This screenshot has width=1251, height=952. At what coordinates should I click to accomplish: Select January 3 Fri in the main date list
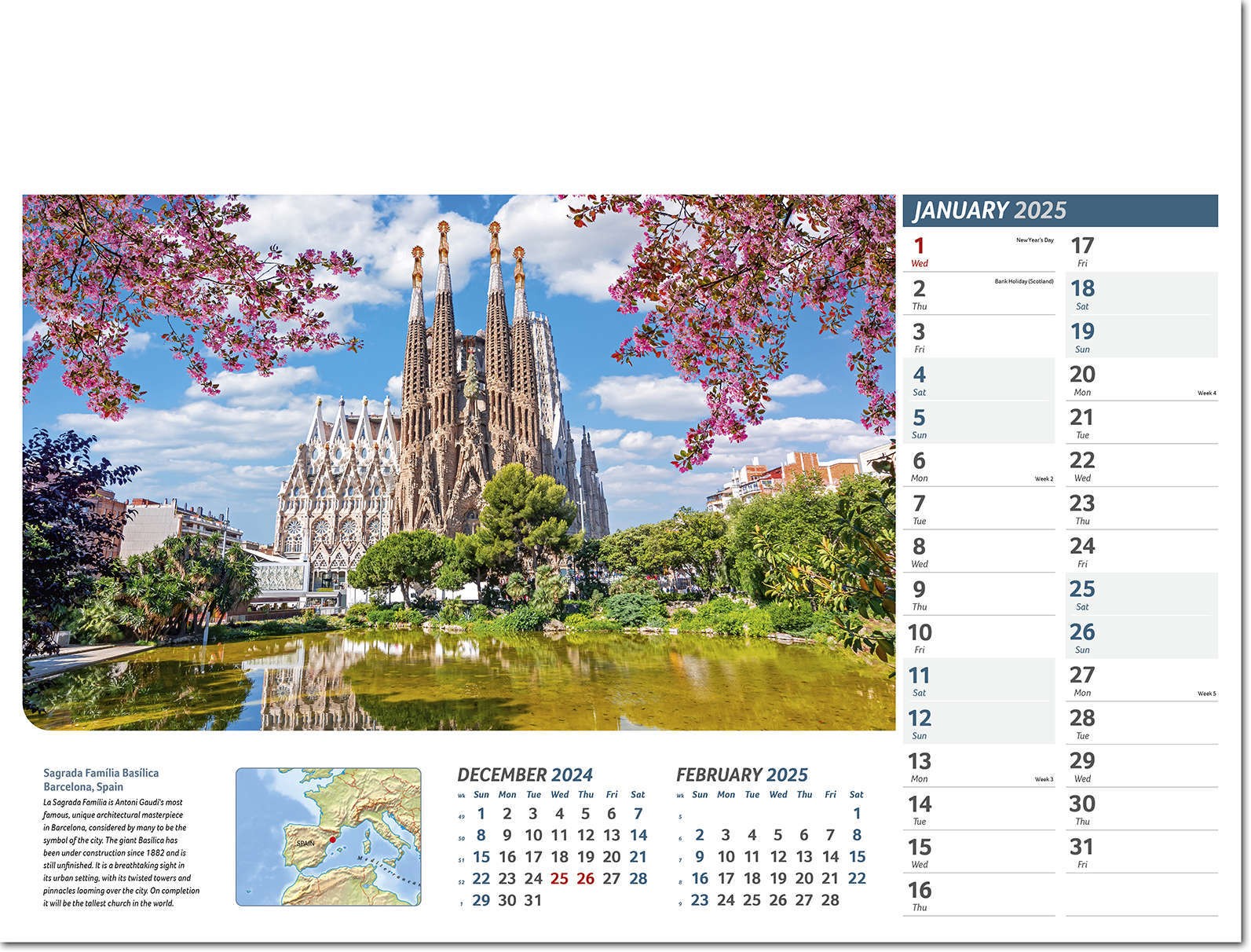[978, 337]
